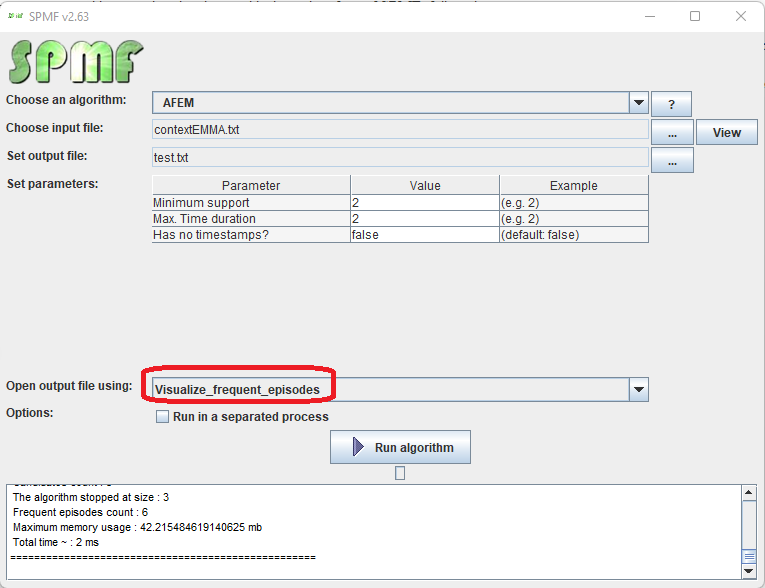Open the Visualize_frequent_episodes viewer dropdown
This screenshot has height=588, width=765.
[639, 389]
